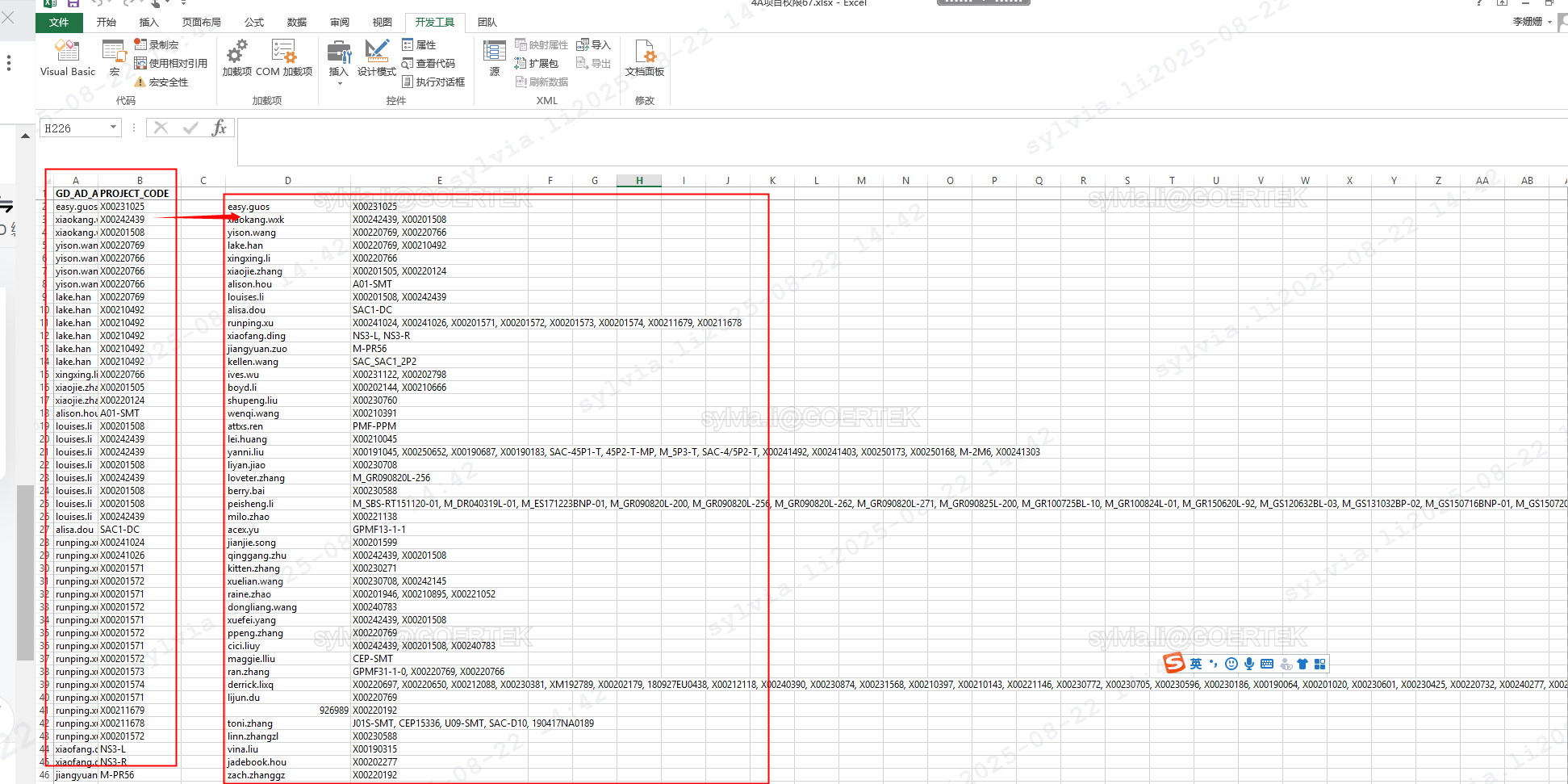Toggle Sogou punctuation mode
This screenshot has height=784, width=1568.
pos(1213,664)
